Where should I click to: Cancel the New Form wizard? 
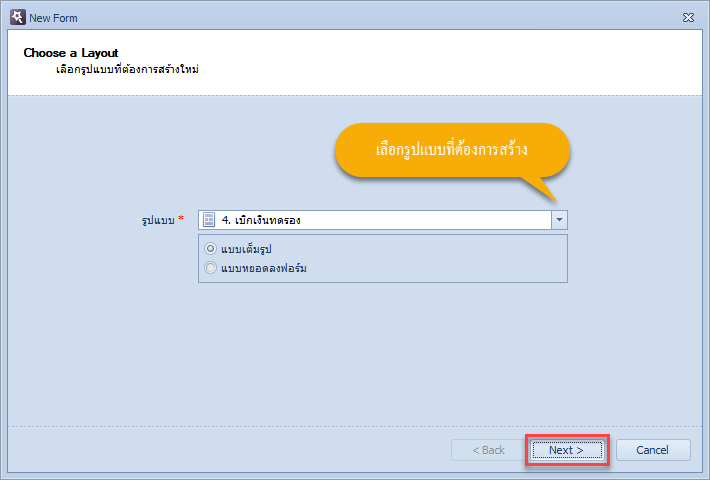coord(652,450)
